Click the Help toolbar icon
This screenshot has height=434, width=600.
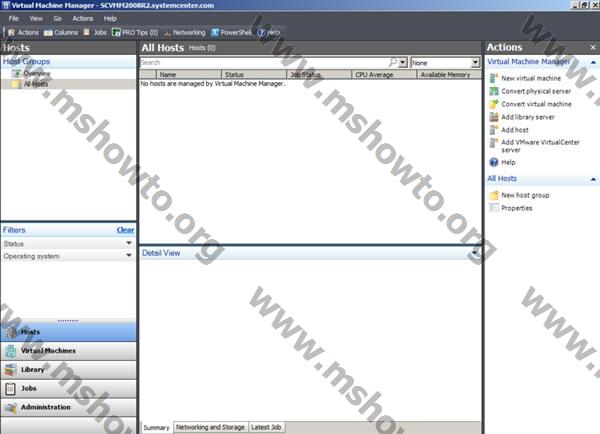pos(261,33)
